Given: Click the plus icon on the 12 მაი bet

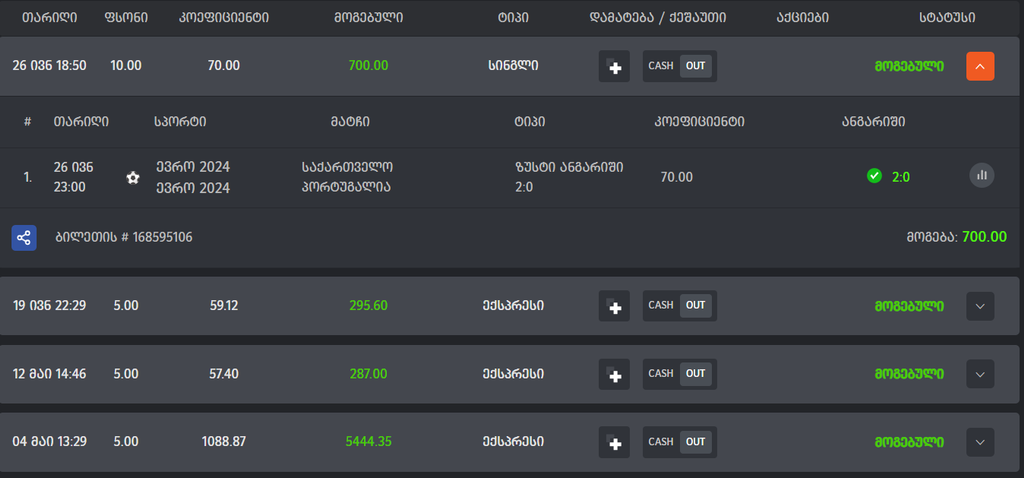Looking at the screenshot, I should (614, 374).
